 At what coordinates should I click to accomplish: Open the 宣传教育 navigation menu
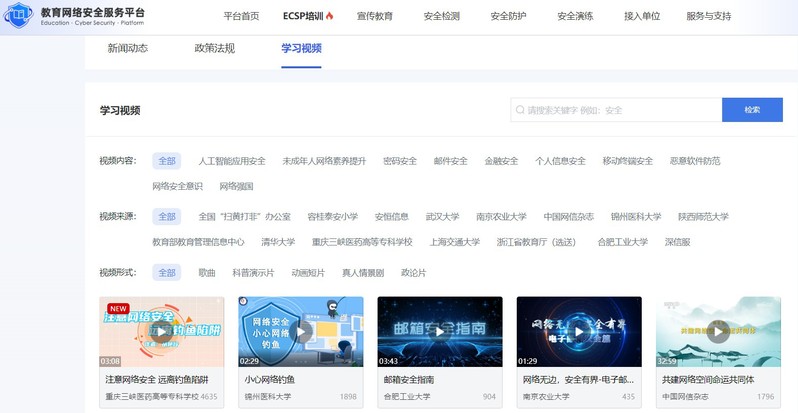(374, 16)
